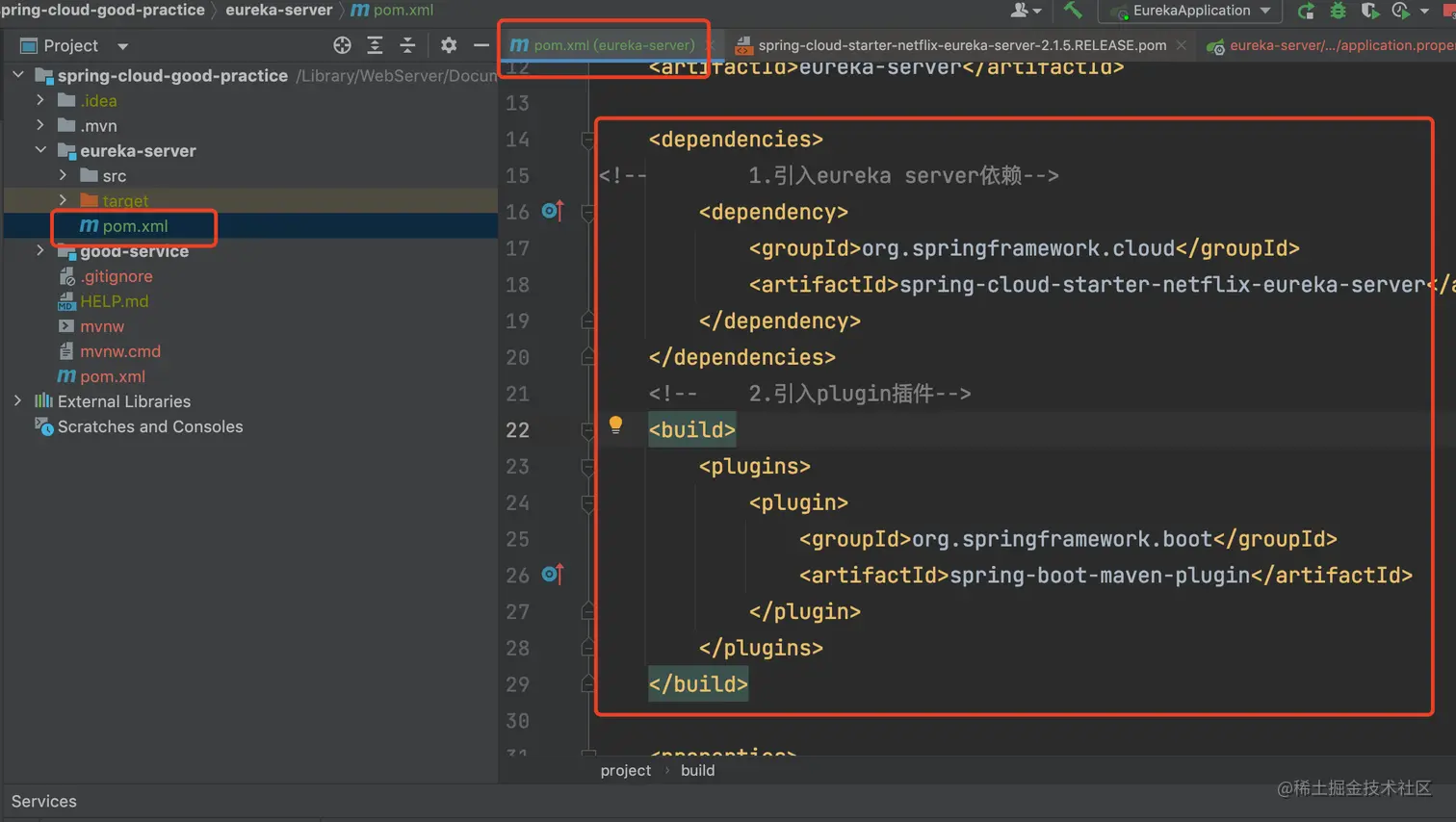Select pom.xml under eureka-server
The width and height of the screenshot is (1456, 822).
pyautogui.click(x=135, y=226)
